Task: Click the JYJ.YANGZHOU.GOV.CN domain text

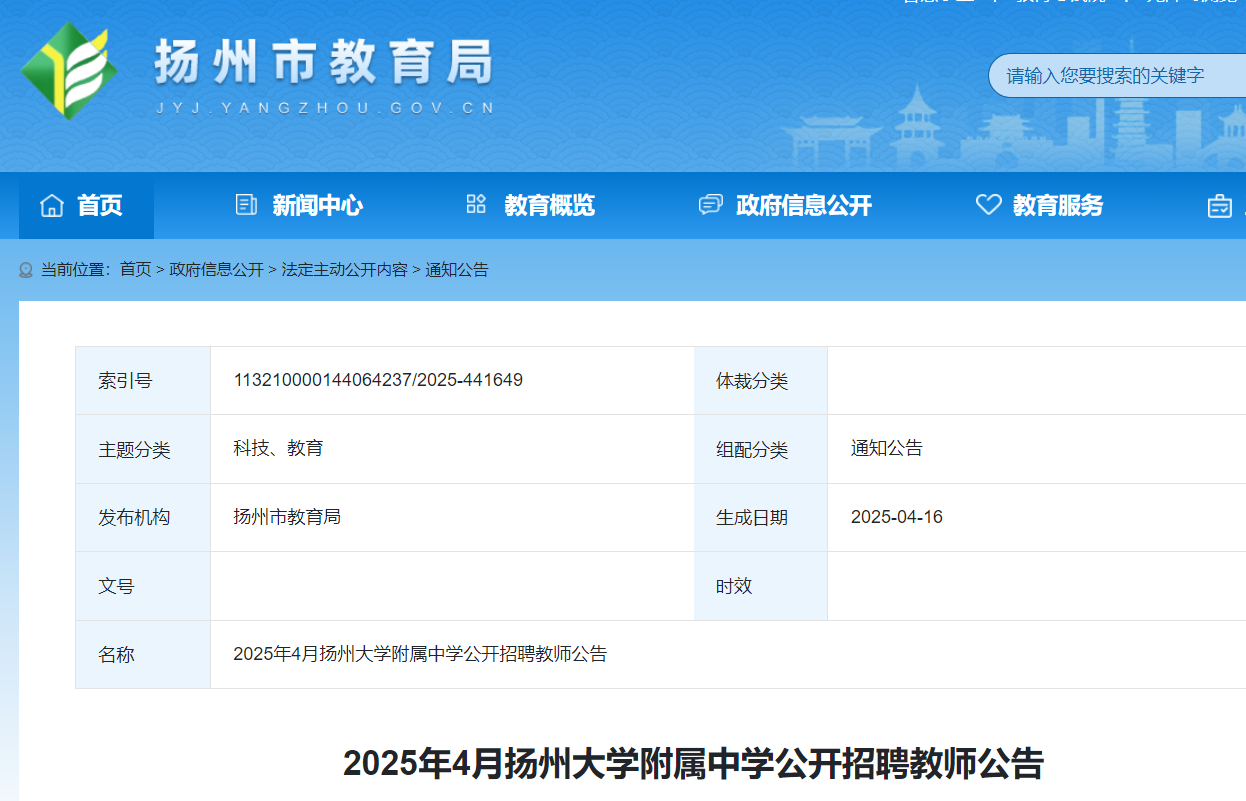Action: 326,108
